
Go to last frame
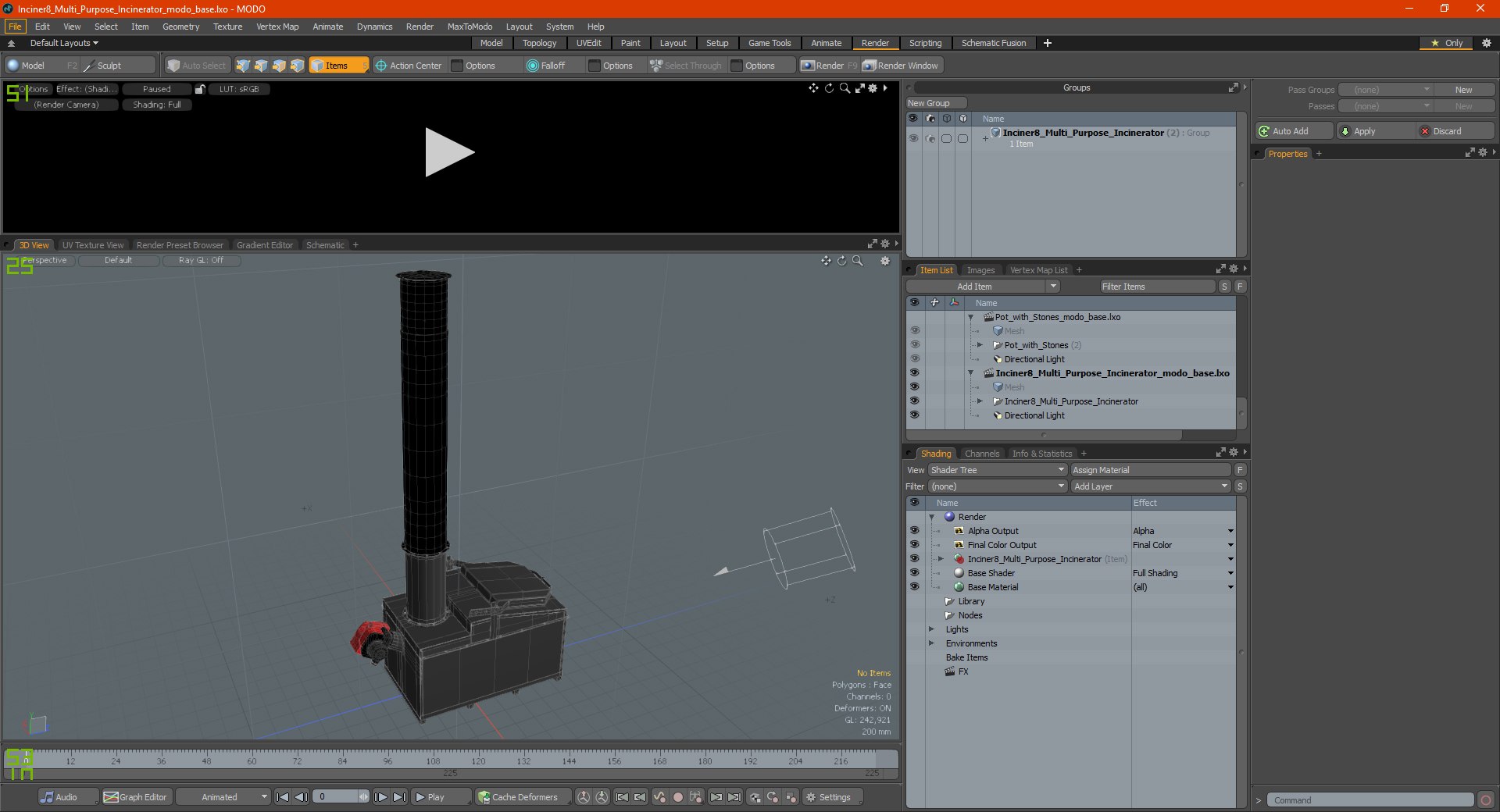(x=399, y=797)
